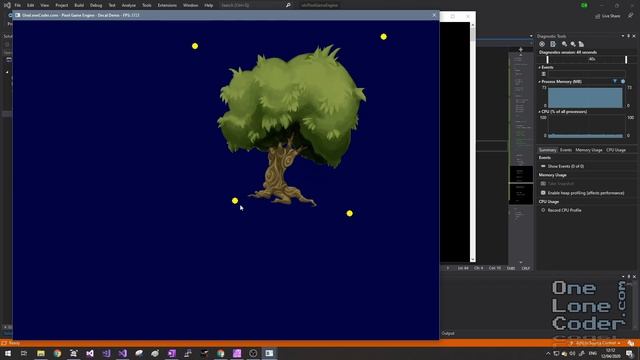
Task: Open the editor tab list dropdown arrow
Action: [531, 36]
